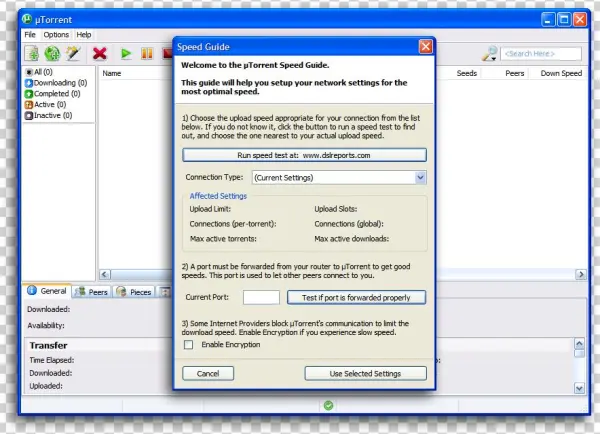This screenshot has height=434, width=600.
Task: Open the File menu
Action: click(x=30, y=35)
